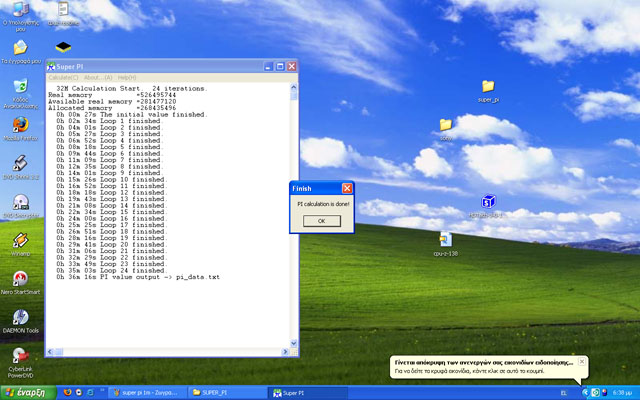The height and width of the screenshot is (400, 640).
Task: Click the vertical scrollbar thumb in Super PI
Action: click(294, 95)
